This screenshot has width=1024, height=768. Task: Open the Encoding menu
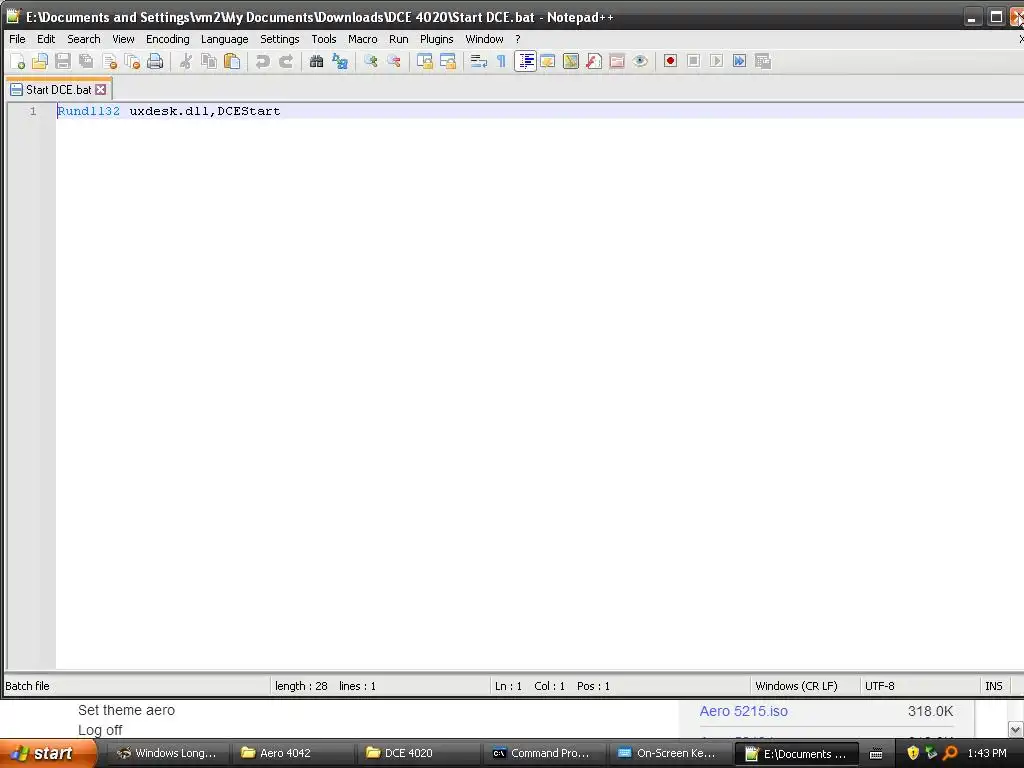[167, 39]
